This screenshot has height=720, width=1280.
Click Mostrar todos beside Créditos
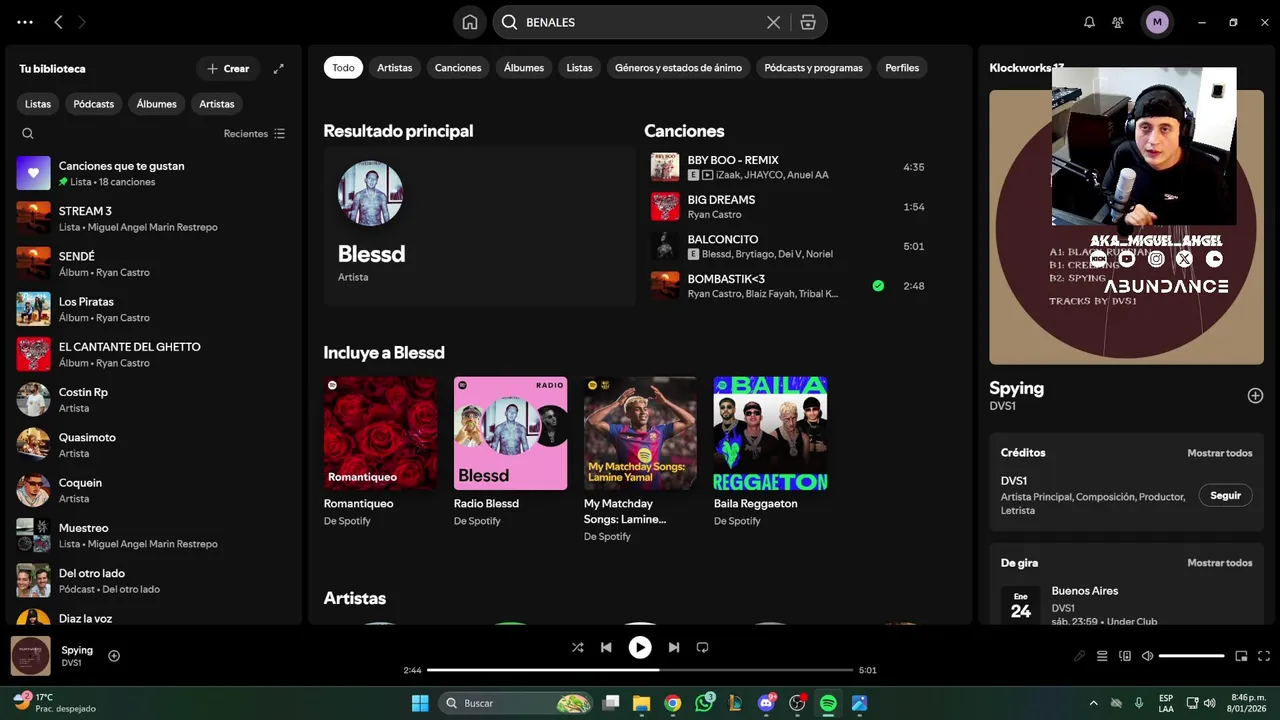tap(1219, 453)
